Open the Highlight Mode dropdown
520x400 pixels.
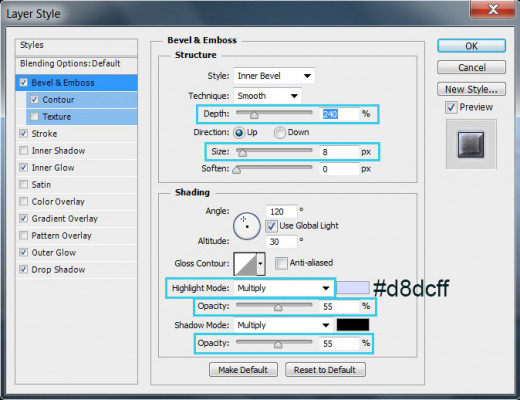tap(283, 288)
